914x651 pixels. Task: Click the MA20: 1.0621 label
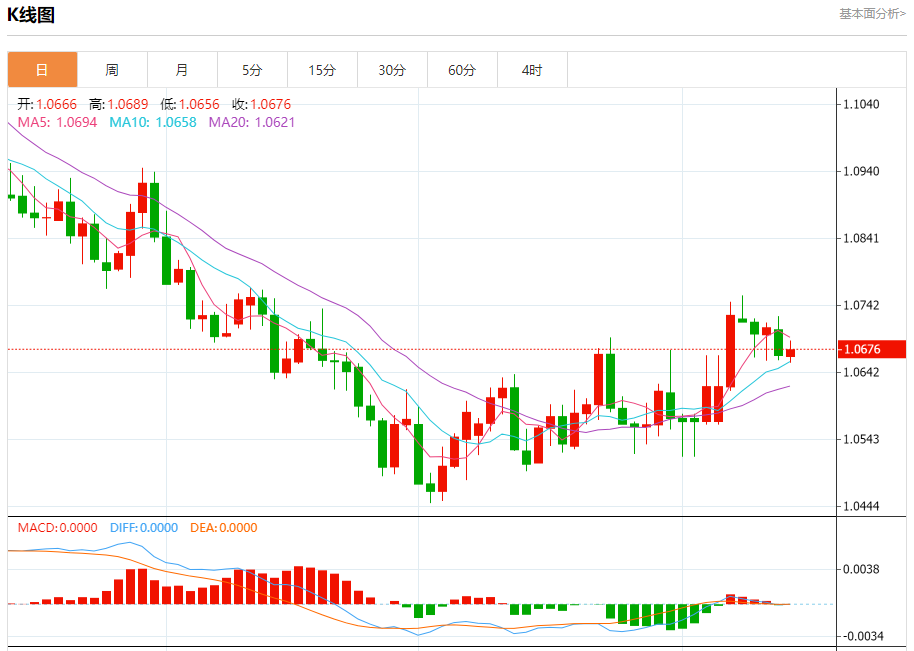click(x=252, y=122)
